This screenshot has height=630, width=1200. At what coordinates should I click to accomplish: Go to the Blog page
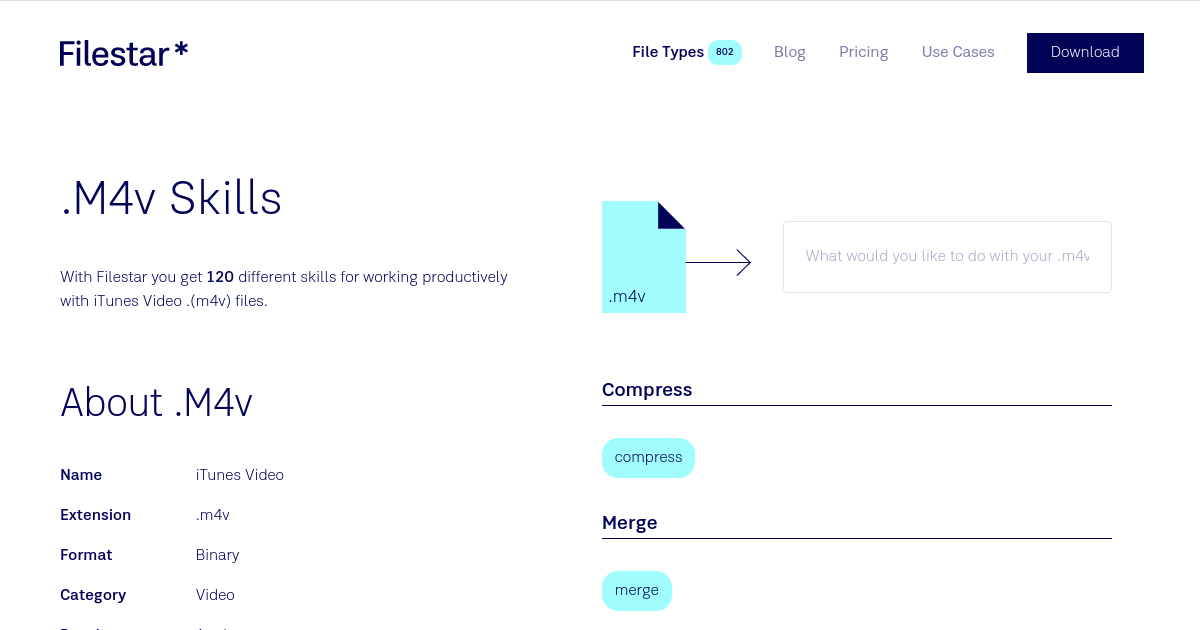coord(790,52)
